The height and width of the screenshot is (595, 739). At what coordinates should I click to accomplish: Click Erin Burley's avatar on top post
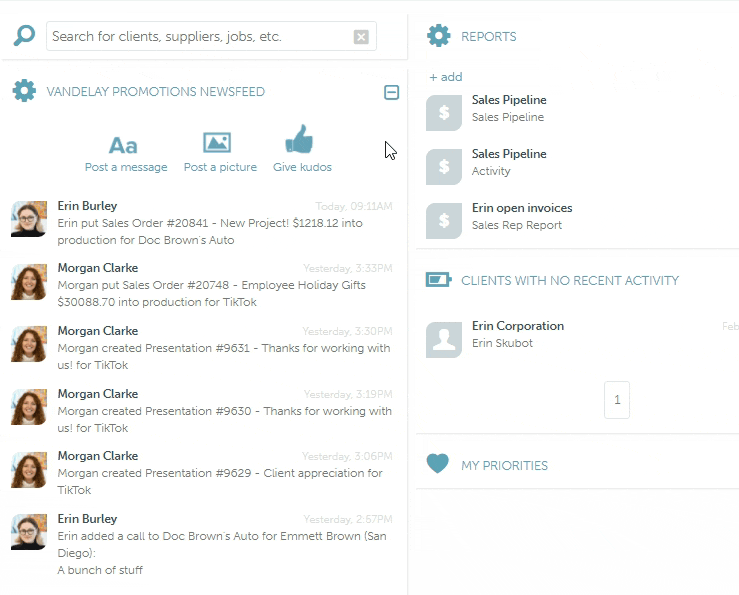(29, 218)
